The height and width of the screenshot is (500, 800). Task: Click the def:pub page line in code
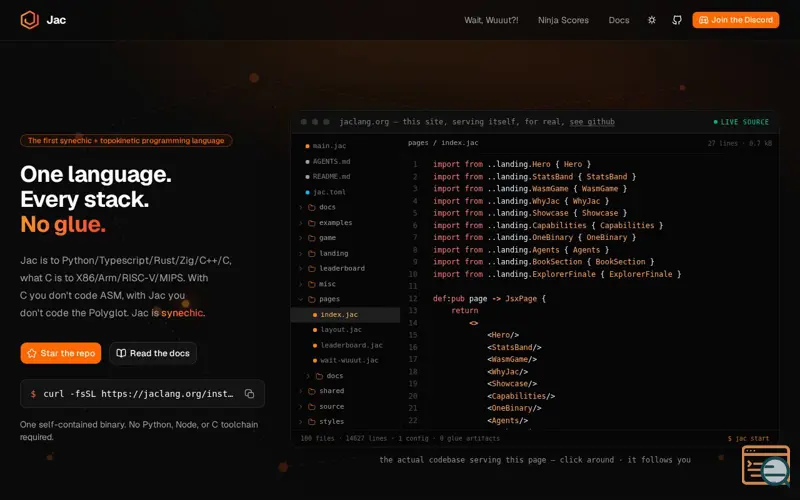(x=489, y=298)
